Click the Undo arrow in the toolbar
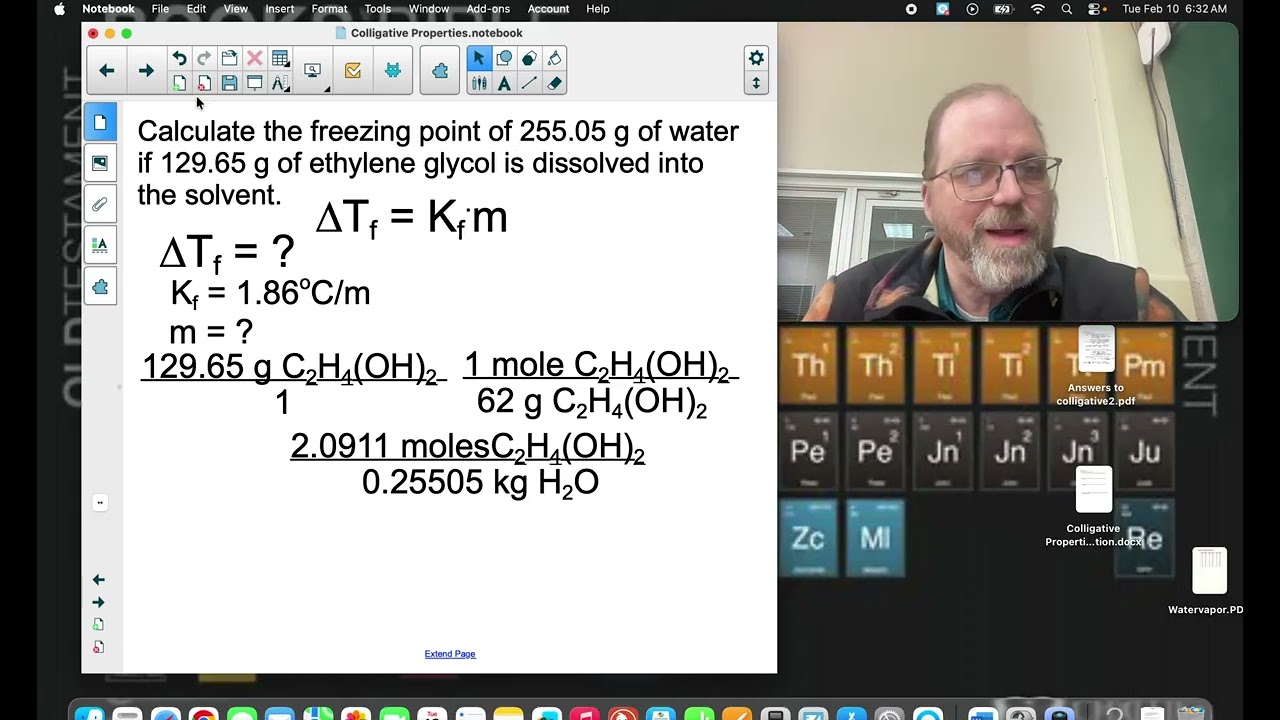 (179, 59)
